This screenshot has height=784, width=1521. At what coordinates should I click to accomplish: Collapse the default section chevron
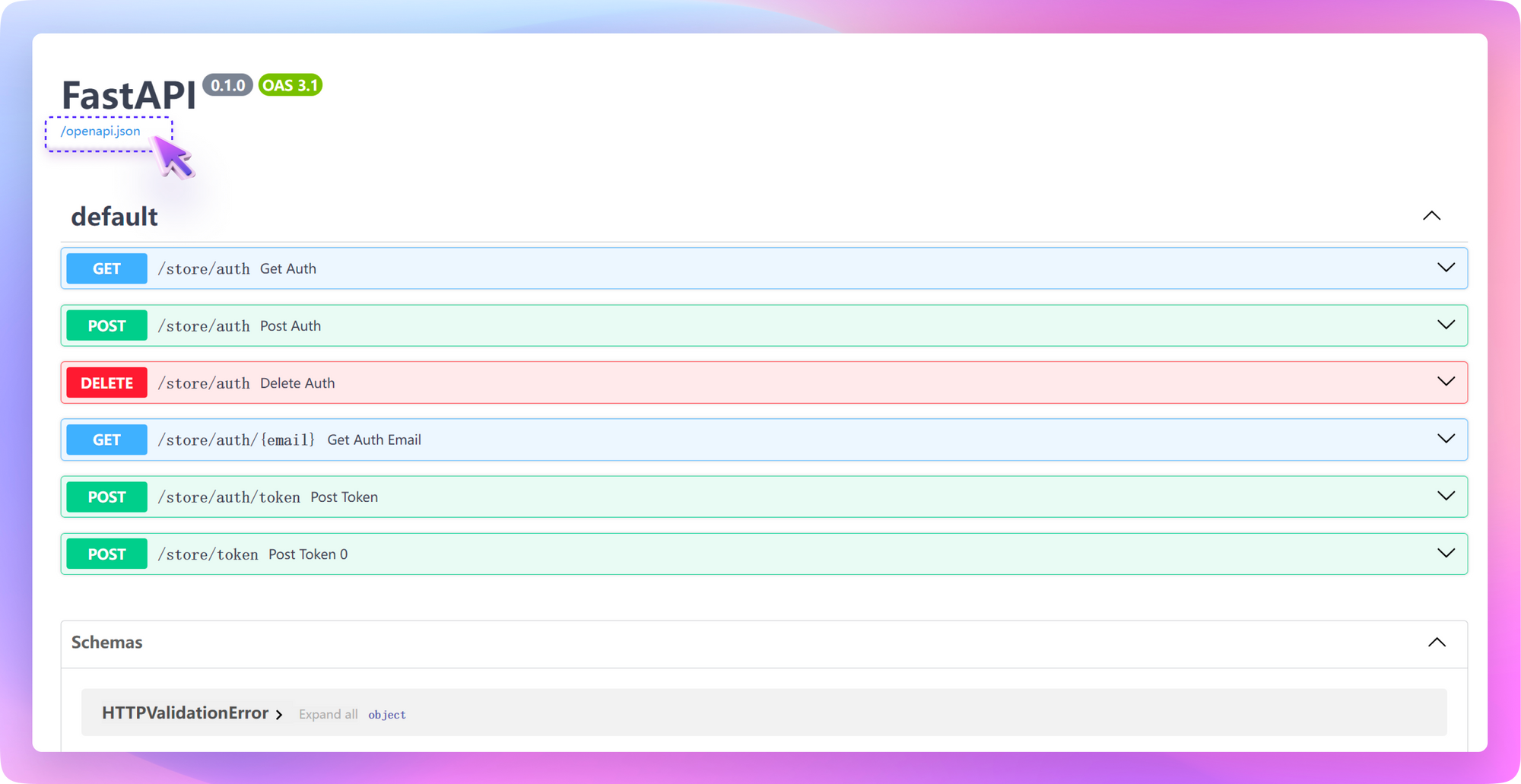pos(1431,216)
